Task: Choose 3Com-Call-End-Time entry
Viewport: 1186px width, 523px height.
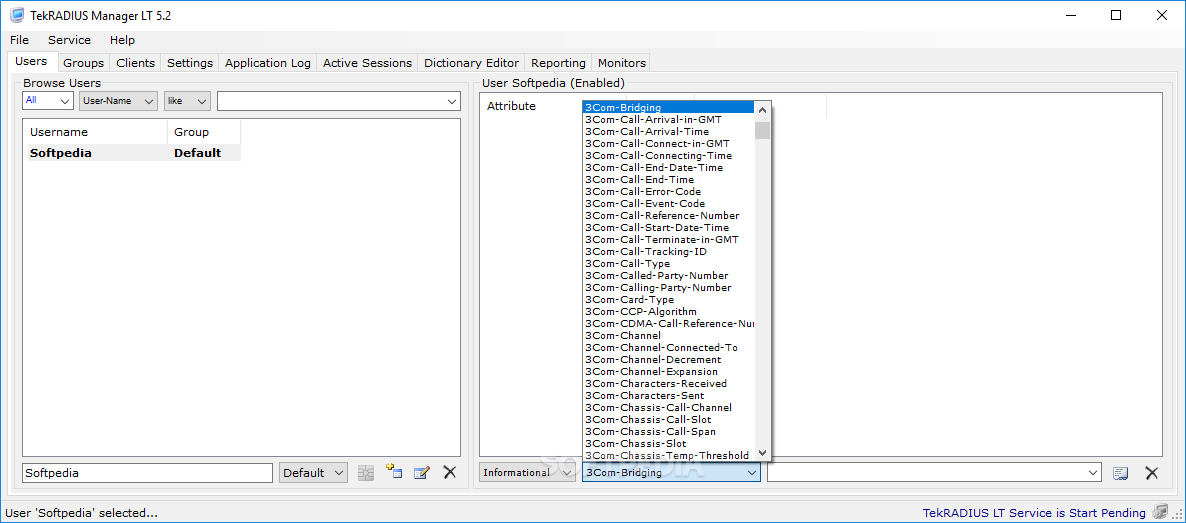Action: click(669, 179)
